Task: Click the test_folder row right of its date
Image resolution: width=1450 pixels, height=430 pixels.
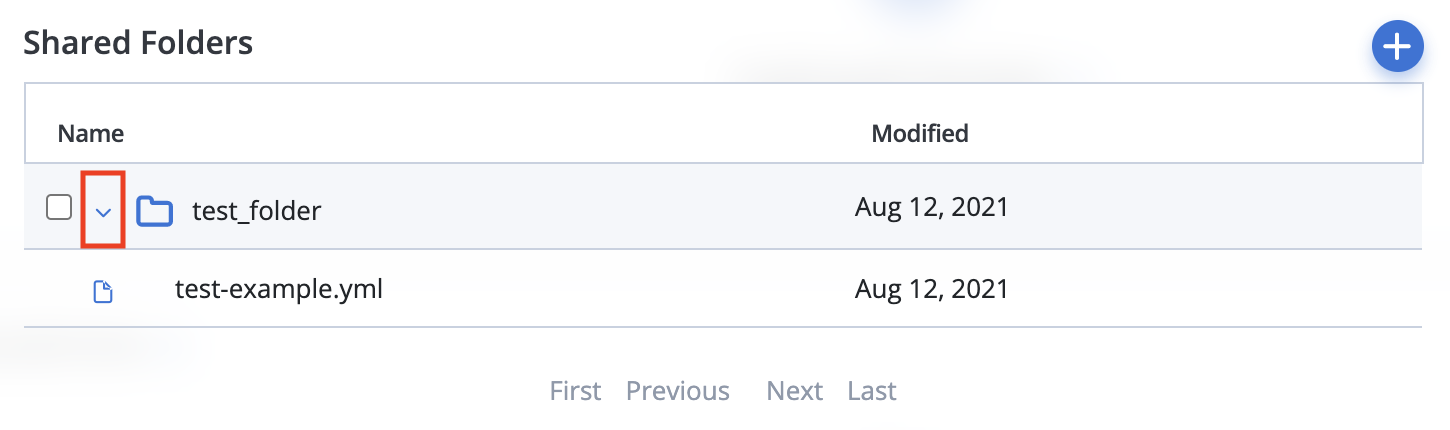Action: 1215,208
